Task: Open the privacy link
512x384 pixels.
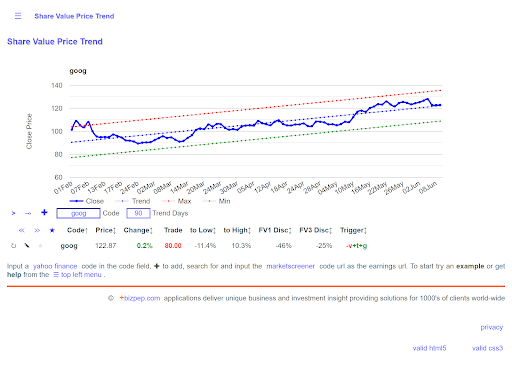Action: coord(492,327)
